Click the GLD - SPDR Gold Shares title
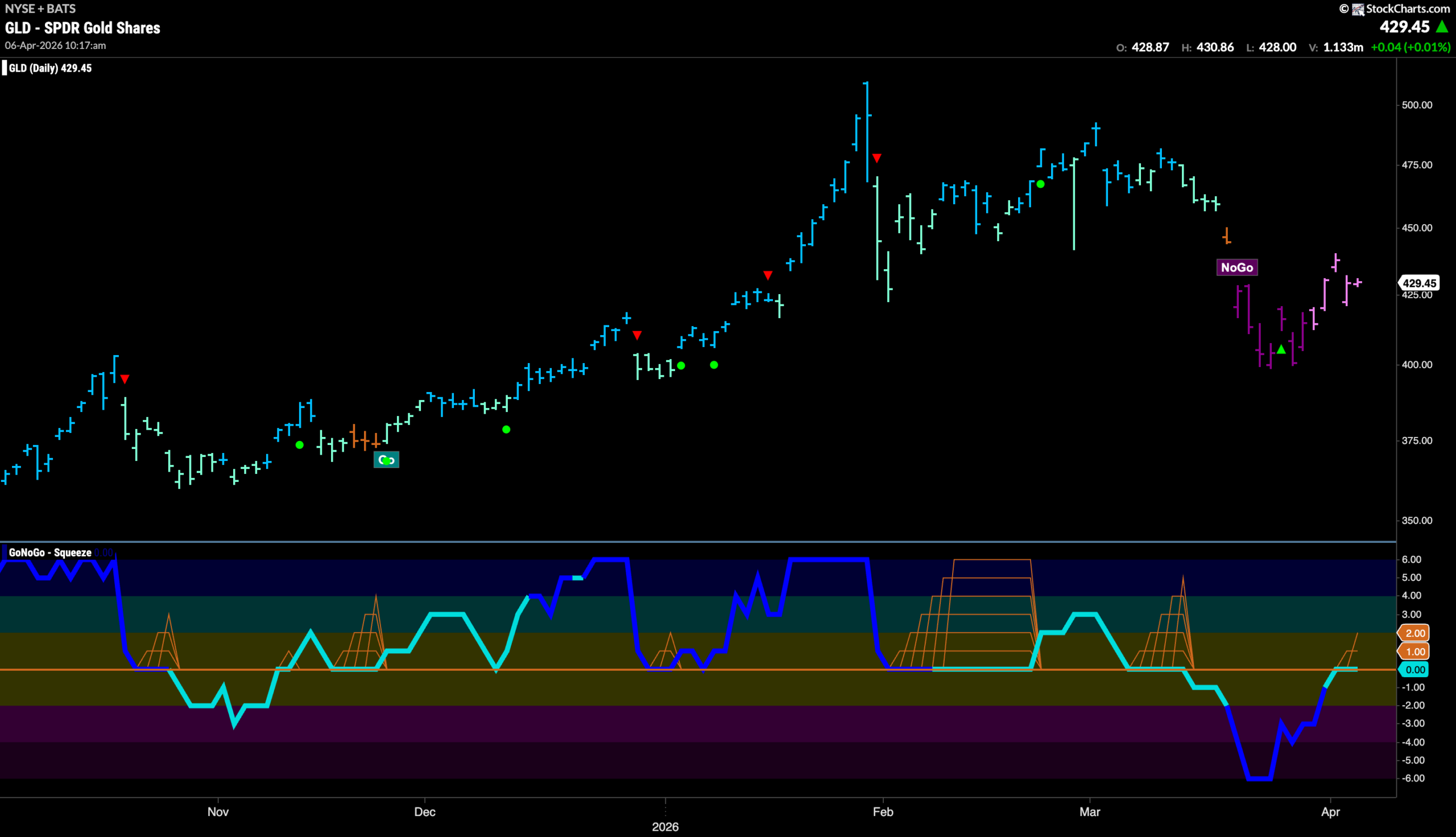Screen dimensions: 1456x837 coord(82,27)
